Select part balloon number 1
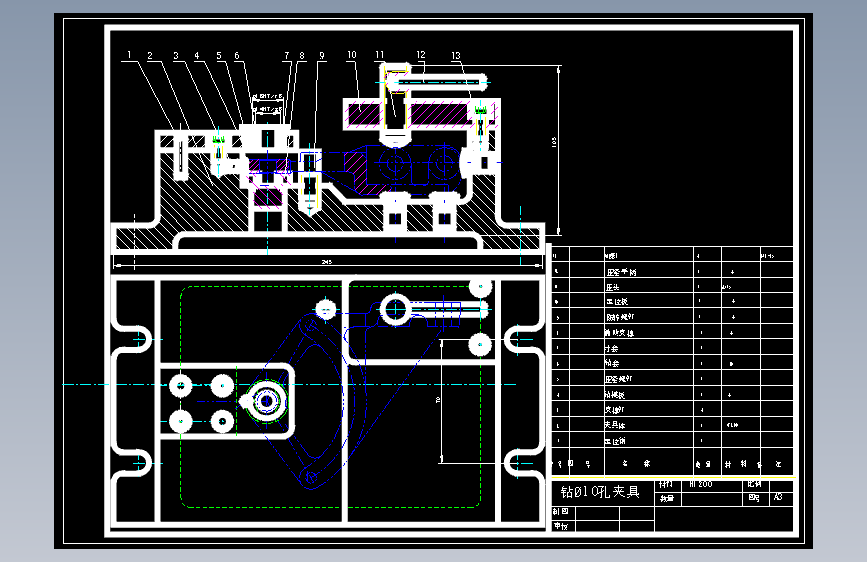 click(129, 55)
